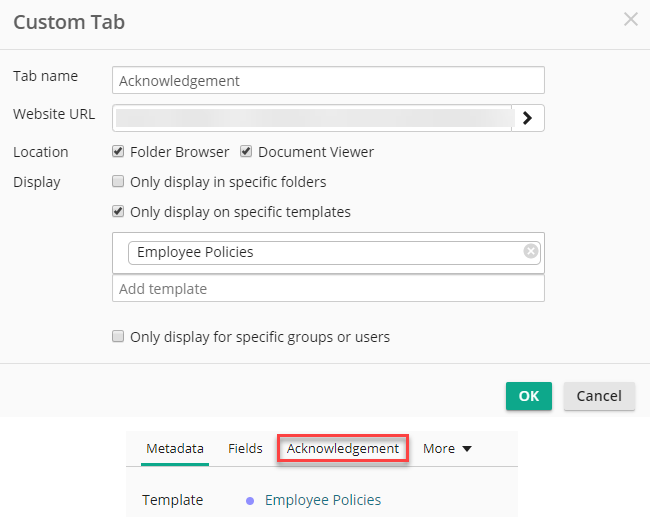Image resolution: width=650 pixels, height=517 pixels.
Task: Uncheck the Document Viewer checkbox
Action: click(246, 151)
